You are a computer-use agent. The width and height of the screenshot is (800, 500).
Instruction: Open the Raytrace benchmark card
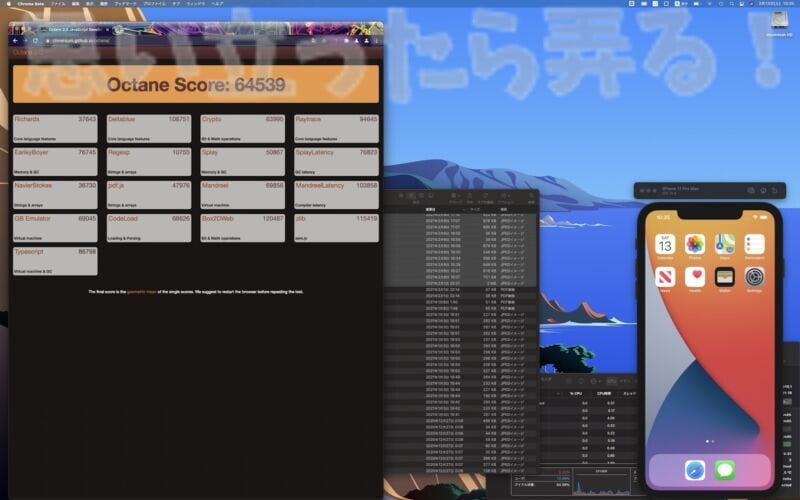337,129
